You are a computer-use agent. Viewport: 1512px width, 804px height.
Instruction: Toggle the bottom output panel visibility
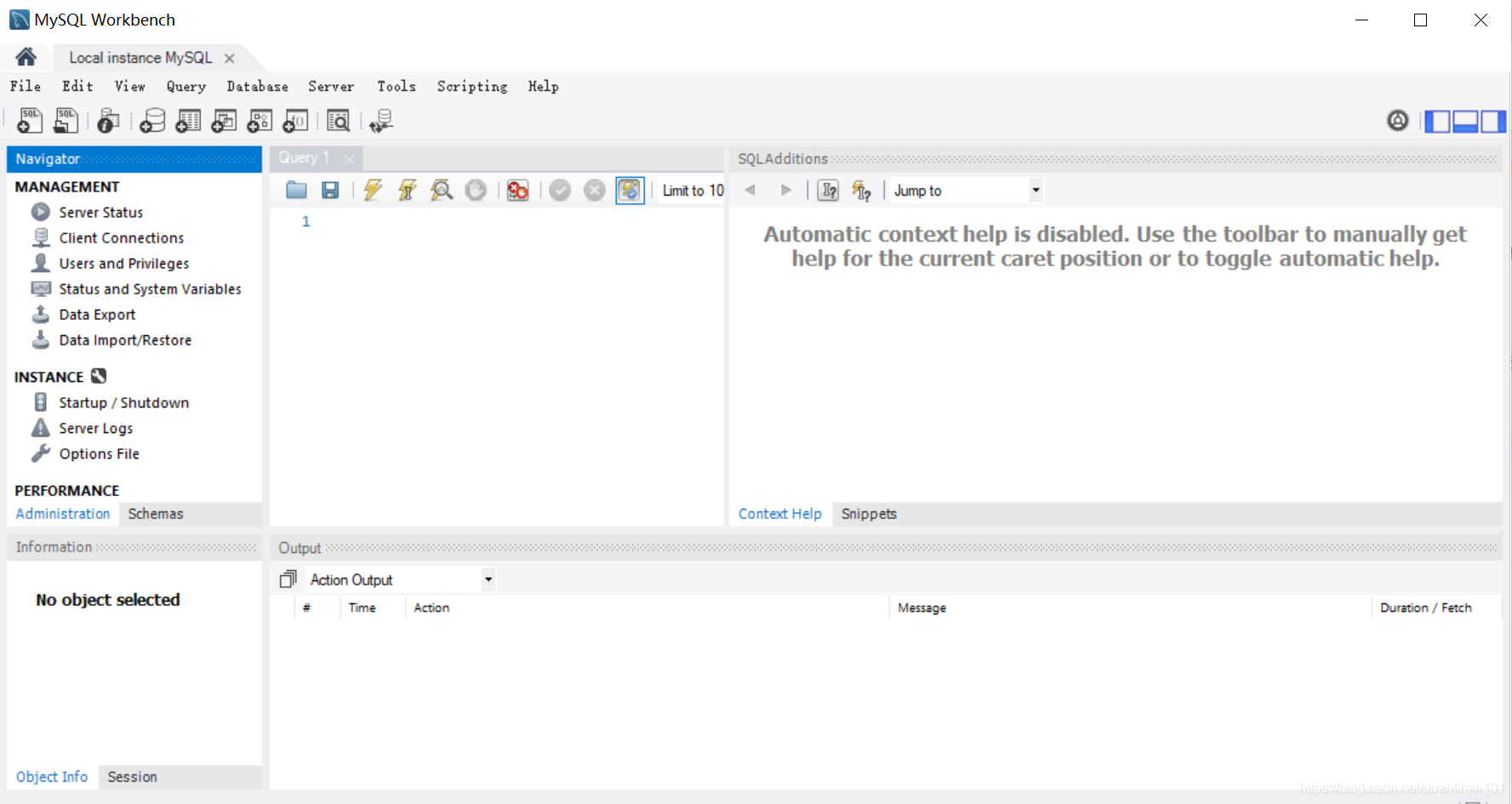[1465, 122]
